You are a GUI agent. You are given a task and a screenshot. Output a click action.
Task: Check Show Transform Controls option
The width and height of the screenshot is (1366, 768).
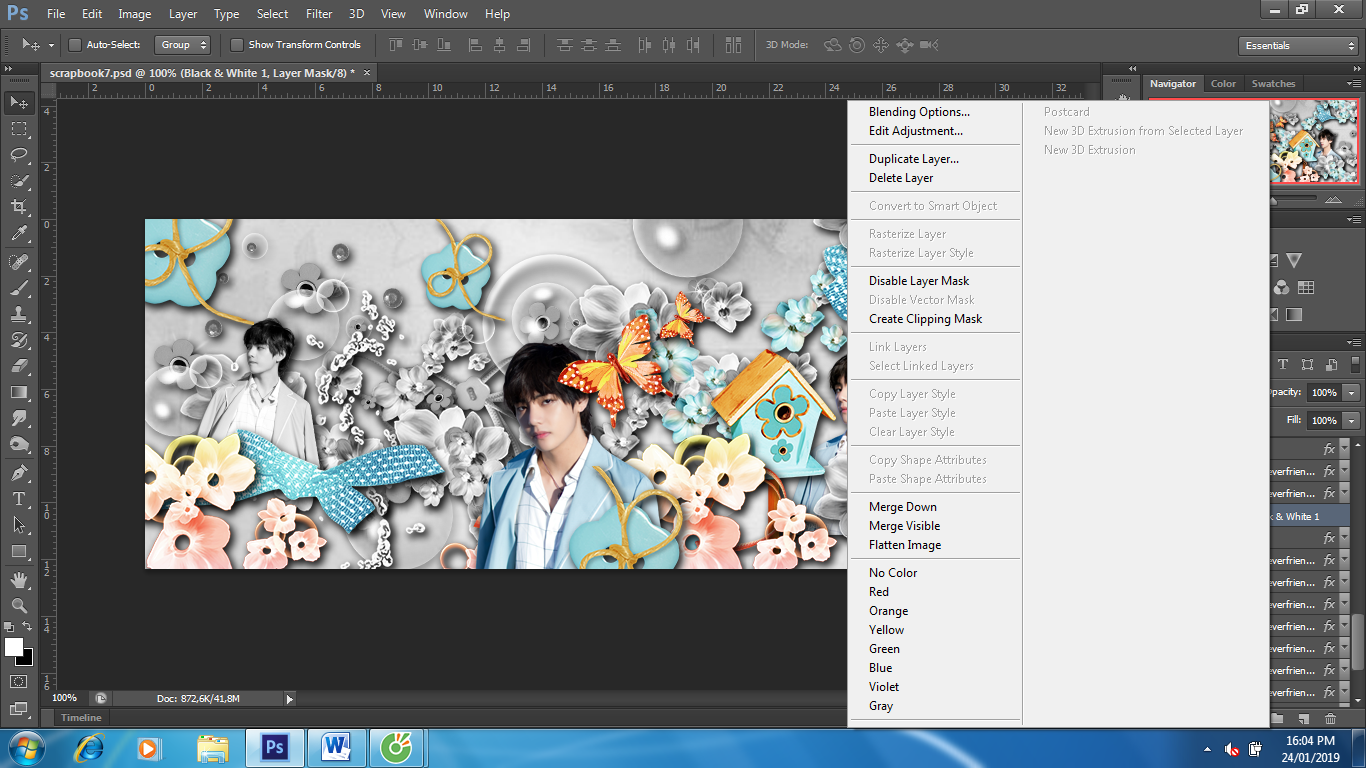point(237,45)
